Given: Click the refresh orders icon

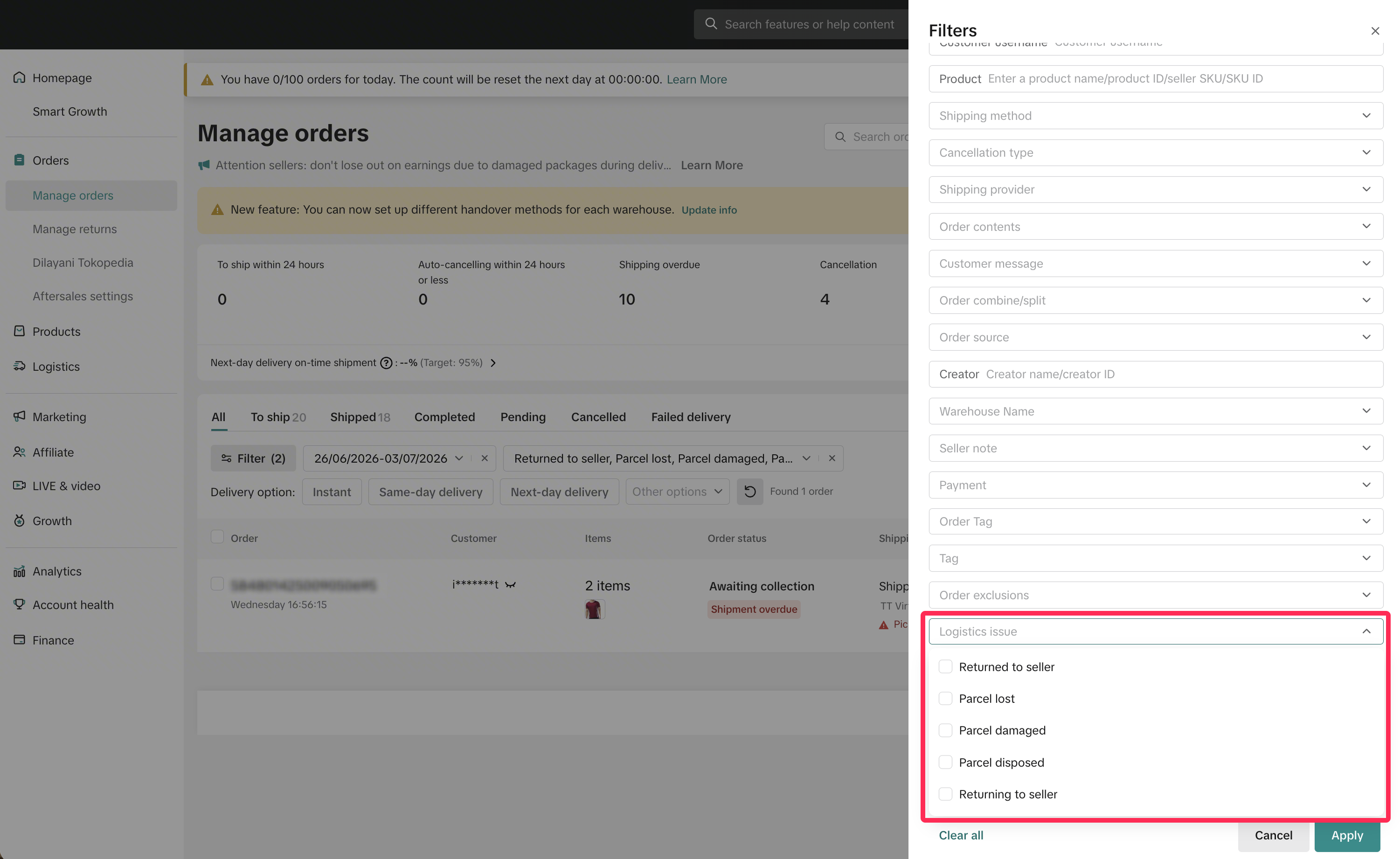Looking at the screenshot, I should pyautogui.click(x=749, y=492).
